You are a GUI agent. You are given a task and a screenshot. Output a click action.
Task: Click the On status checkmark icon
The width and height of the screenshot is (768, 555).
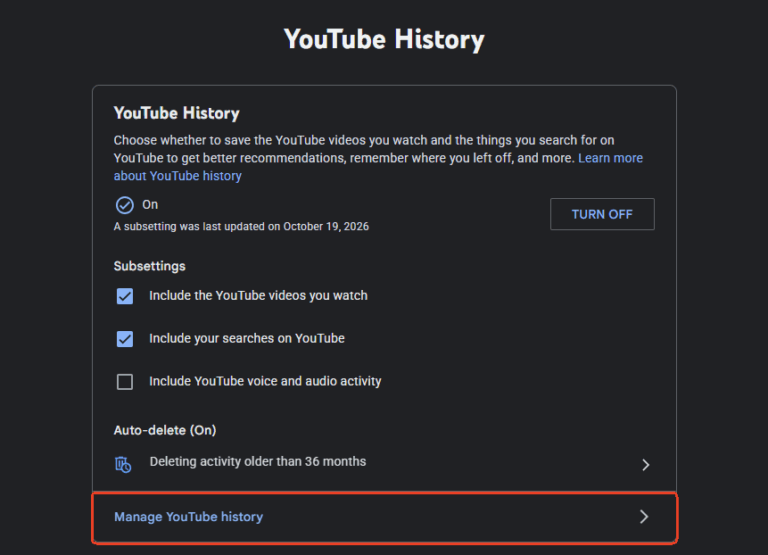click(124, 205)
